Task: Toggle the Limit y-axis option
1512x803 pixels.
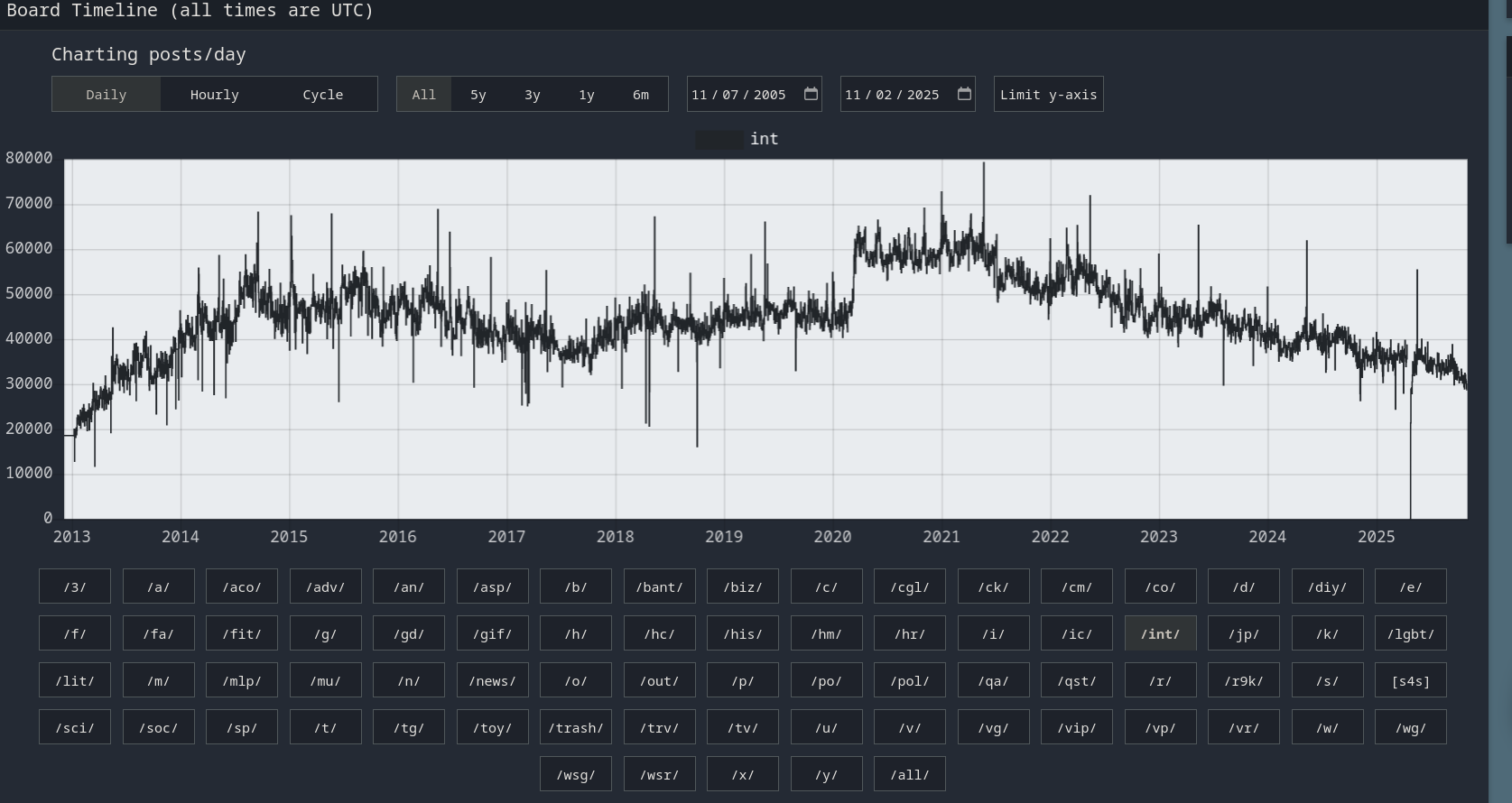Action: point(1049,95)
